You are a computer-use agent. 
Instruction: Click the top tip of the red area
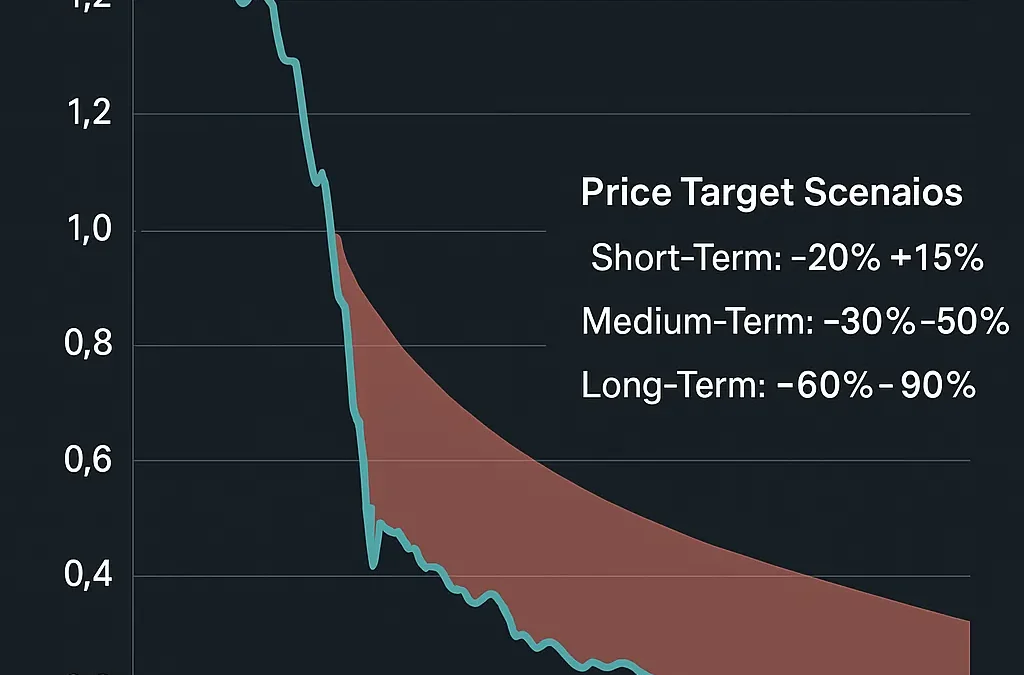(x=339, y=237)
